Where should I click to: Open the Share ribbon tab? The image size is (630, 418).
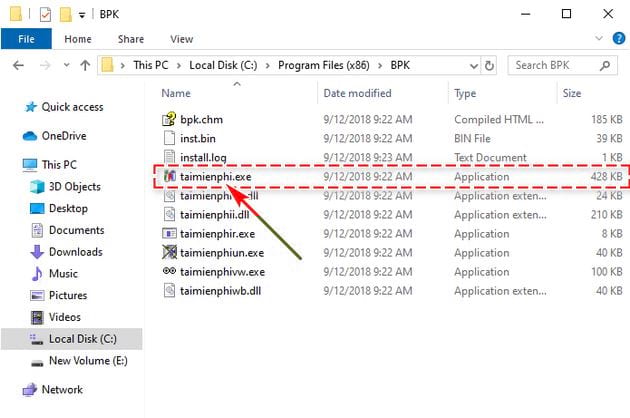131,39
